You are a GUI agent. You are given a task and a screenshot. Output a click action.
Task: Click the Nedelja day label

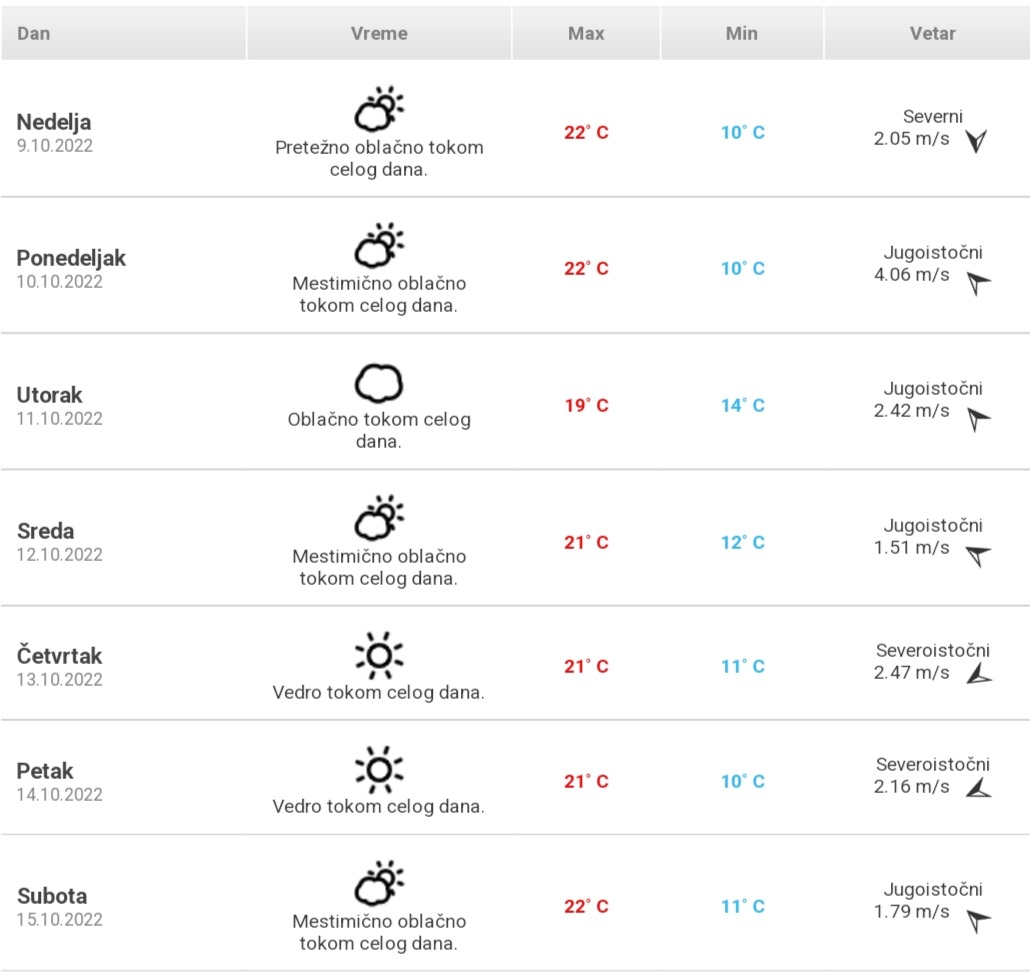[54, 122]
